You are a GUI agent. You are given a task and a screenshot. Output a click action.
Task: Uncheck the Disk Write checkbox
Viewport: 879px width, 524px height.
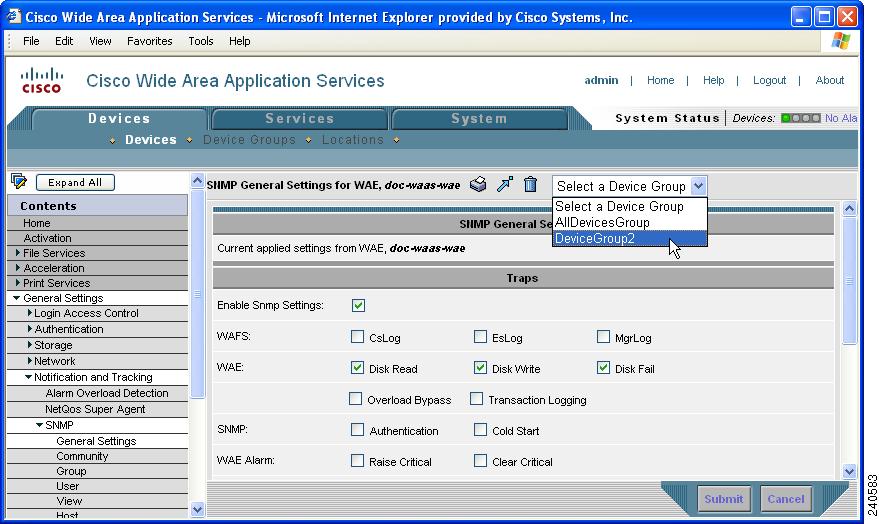[x=480, y=368]
